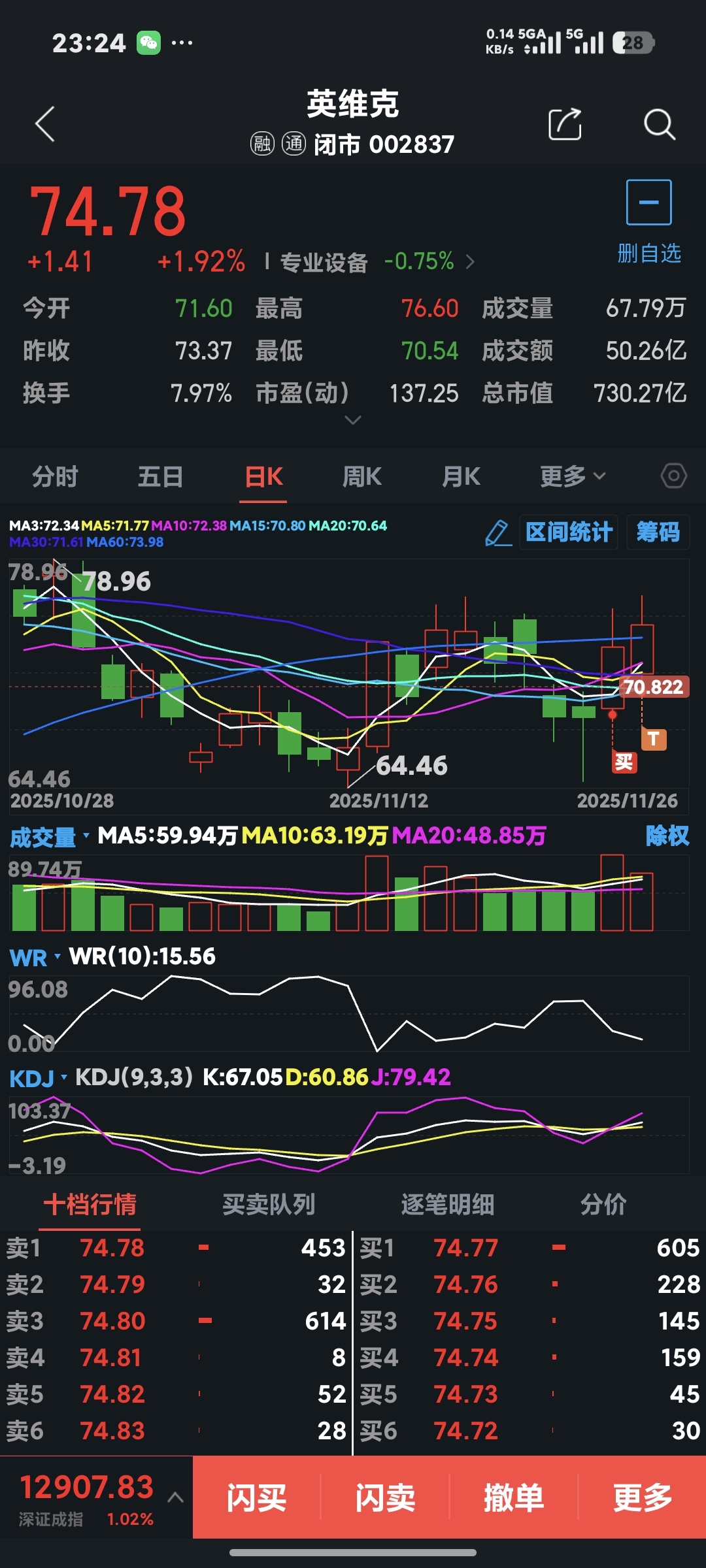This screenshot has height=1568, width=706.
Task: Tap the orange T marker on chart
Action: (x=654, y=740)
